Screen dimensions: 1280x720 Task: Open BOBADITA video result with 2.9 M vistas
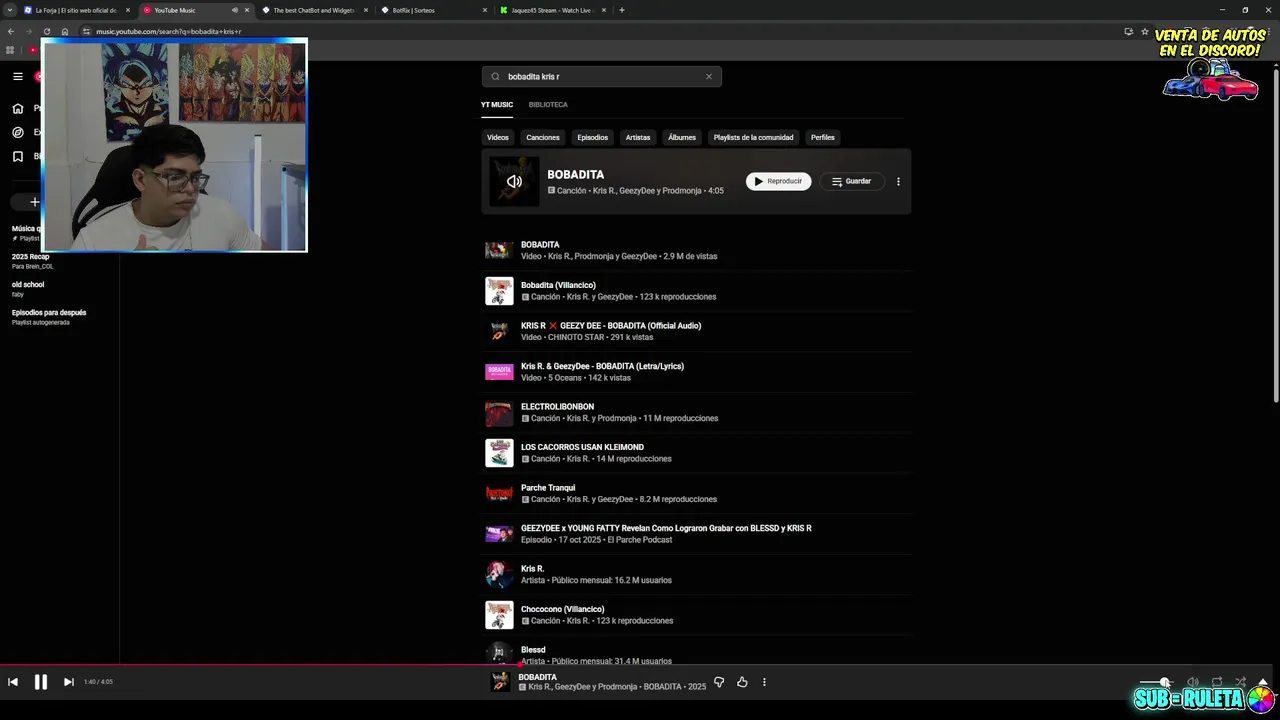coord(696,250)
